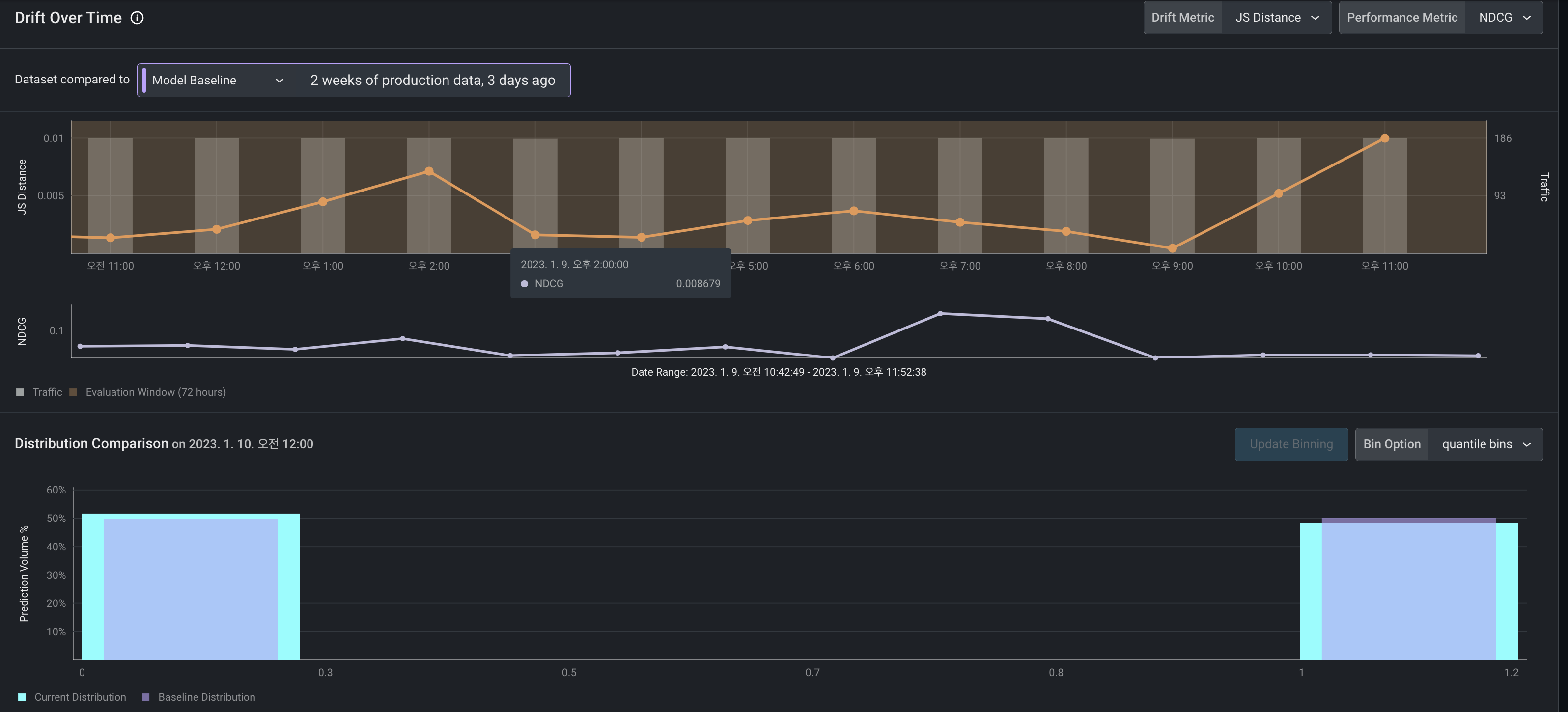Select the 오후 2:00 drift peak point
The width and height of the screenshot is (1568, 712).
(x=428, y=171)
